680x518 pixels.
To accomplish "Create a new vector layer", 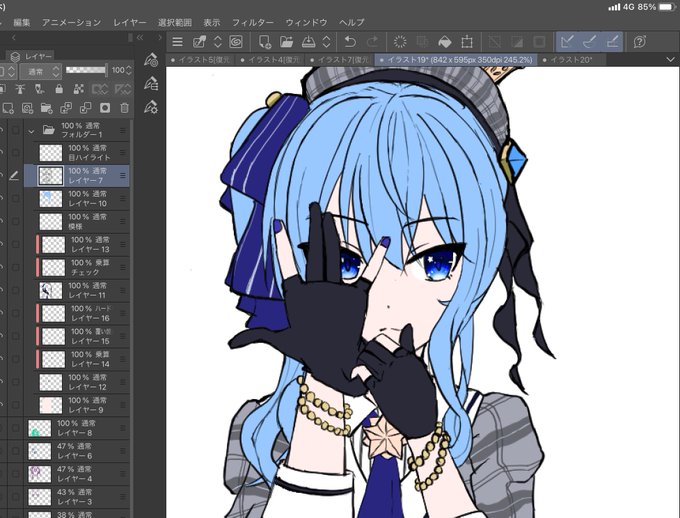I will click(x=27, y=108).
